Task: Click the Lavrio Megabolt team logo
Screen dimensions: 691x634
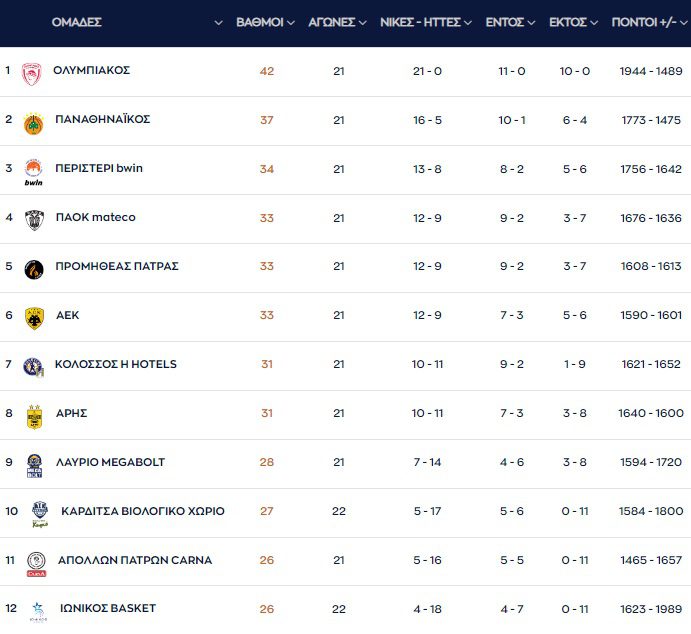Action: coord(33,464)
